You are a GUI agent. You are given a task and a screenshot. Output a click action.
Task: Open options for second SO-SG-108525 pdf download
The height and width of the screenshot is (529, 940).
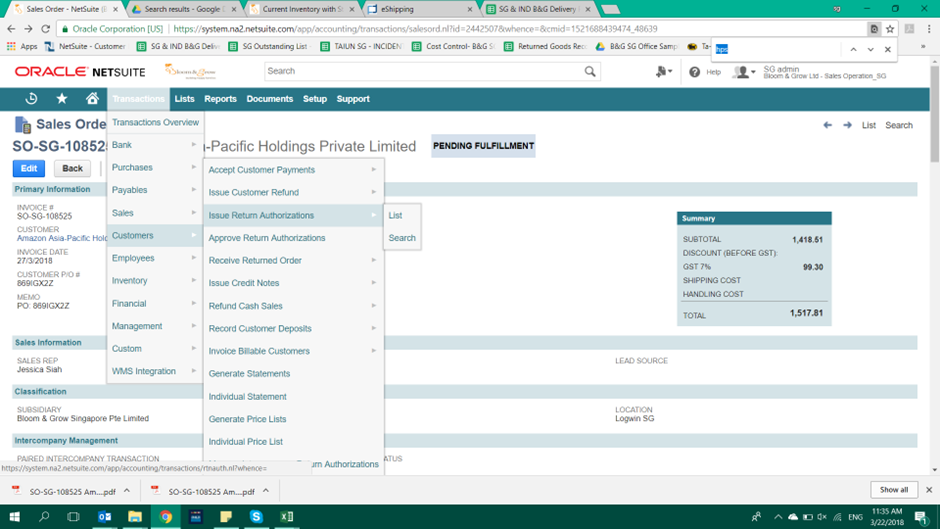266,491
